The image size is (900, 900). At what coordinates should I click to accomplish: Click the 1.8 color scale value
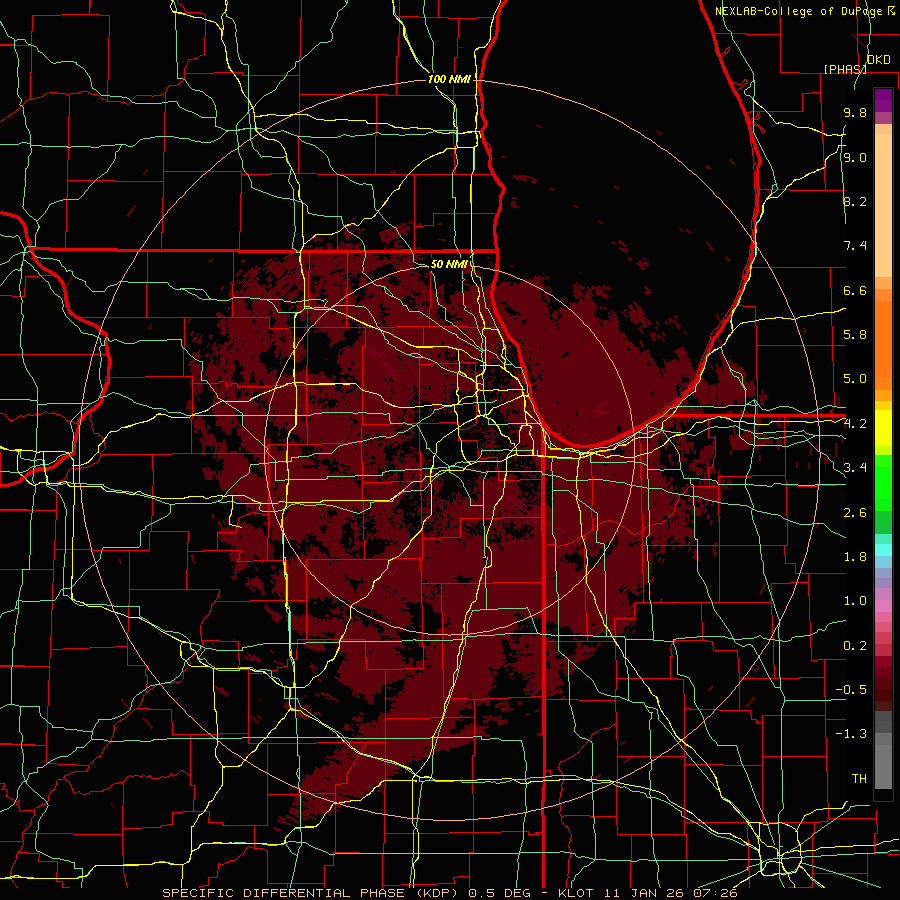[855, 557]
